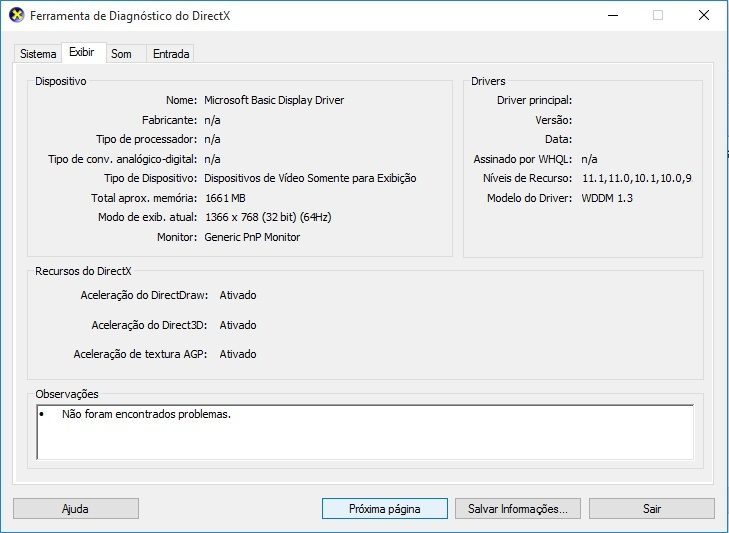Click driver model value 'WDDM 1.3'
Viewport: 729px width, 533px height.
(607, 198)
